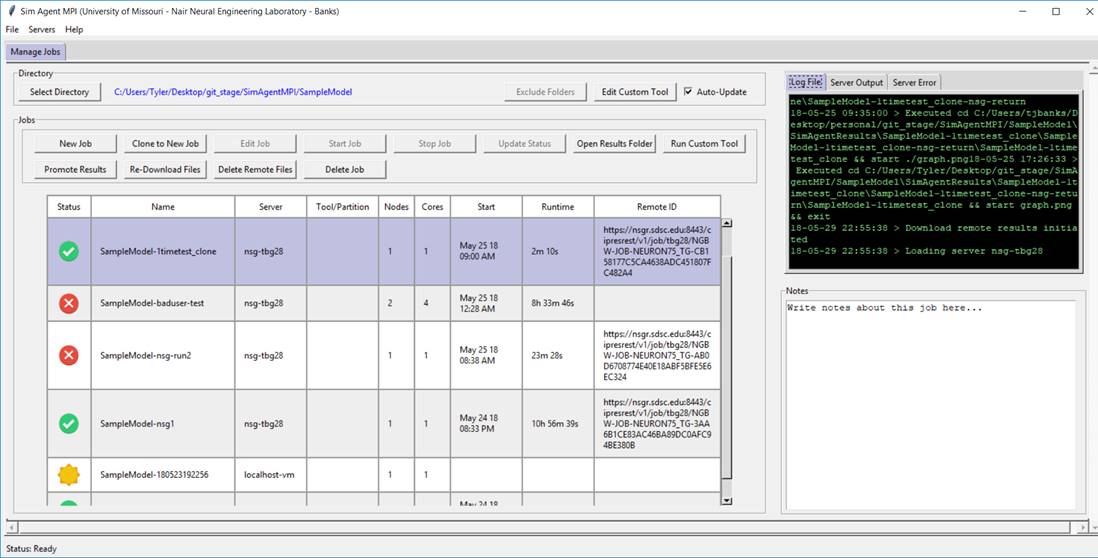The height and width of the screenshot is (558, 1098).
Task: Switch to the Manage Jobs tab
Action: [35, 52]
